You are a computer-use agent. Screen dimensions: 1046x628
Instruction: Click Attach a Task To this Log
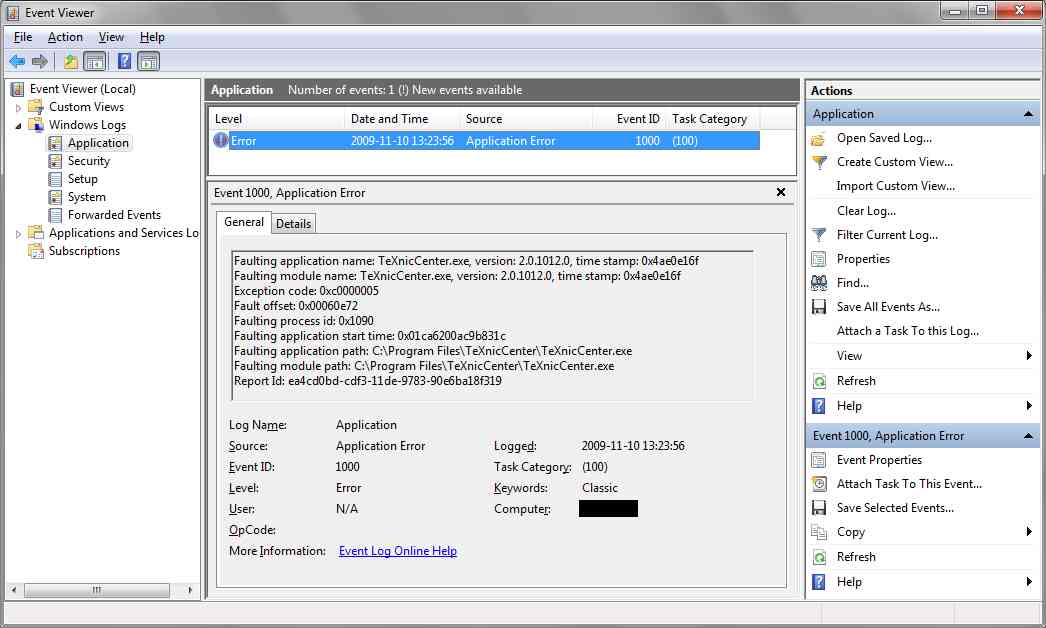click(907, 331)
